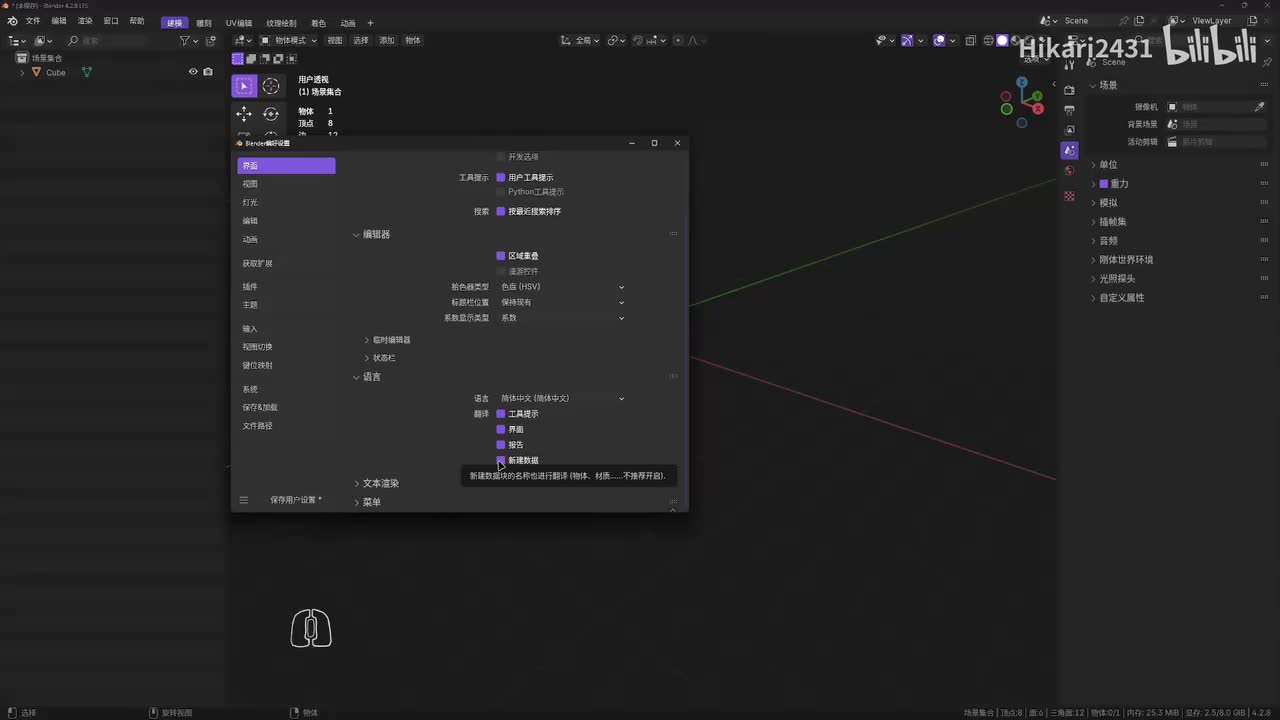This screenshot has height=720, width=1280.
Task: Open the 系数显示类型 dropdown
Action: [x=562, y=318]
